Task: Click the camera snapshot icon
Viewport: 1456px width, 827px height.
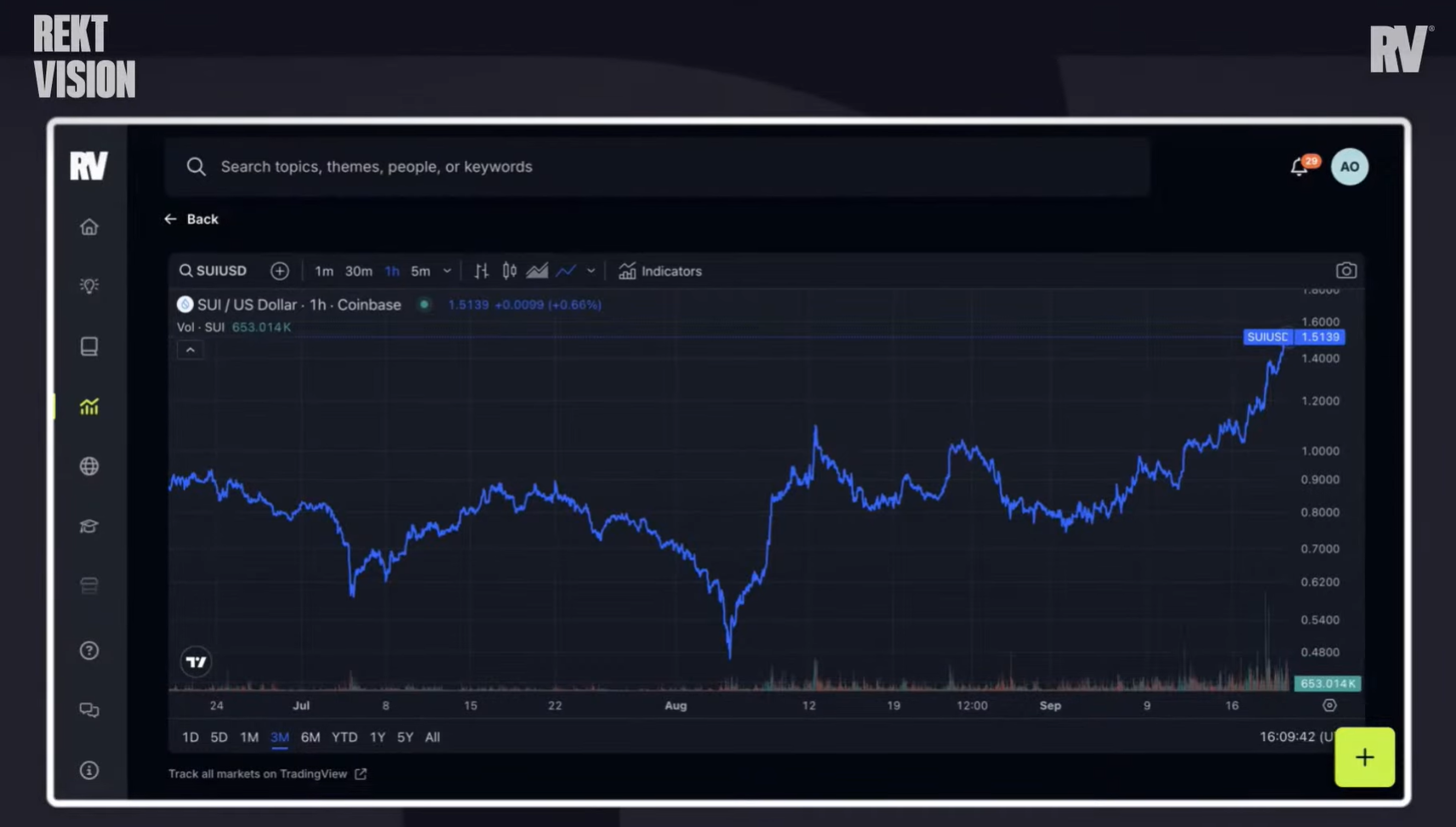Action: [x=1345, y=271]
